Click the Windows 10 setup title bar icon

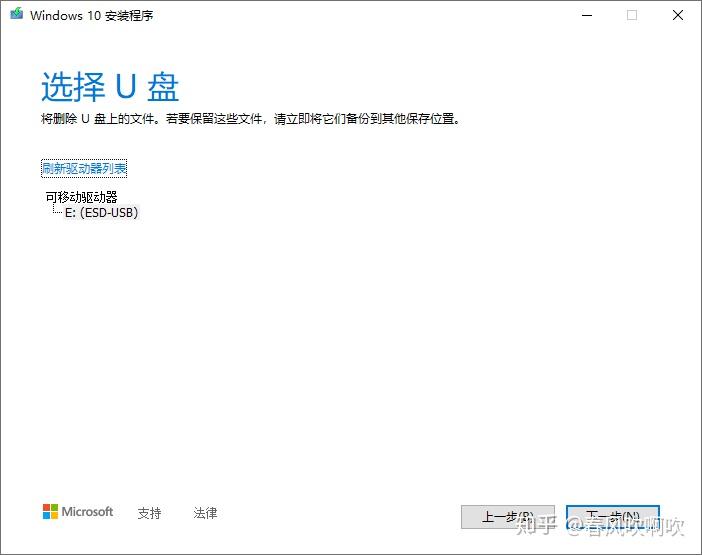(17, 14)
